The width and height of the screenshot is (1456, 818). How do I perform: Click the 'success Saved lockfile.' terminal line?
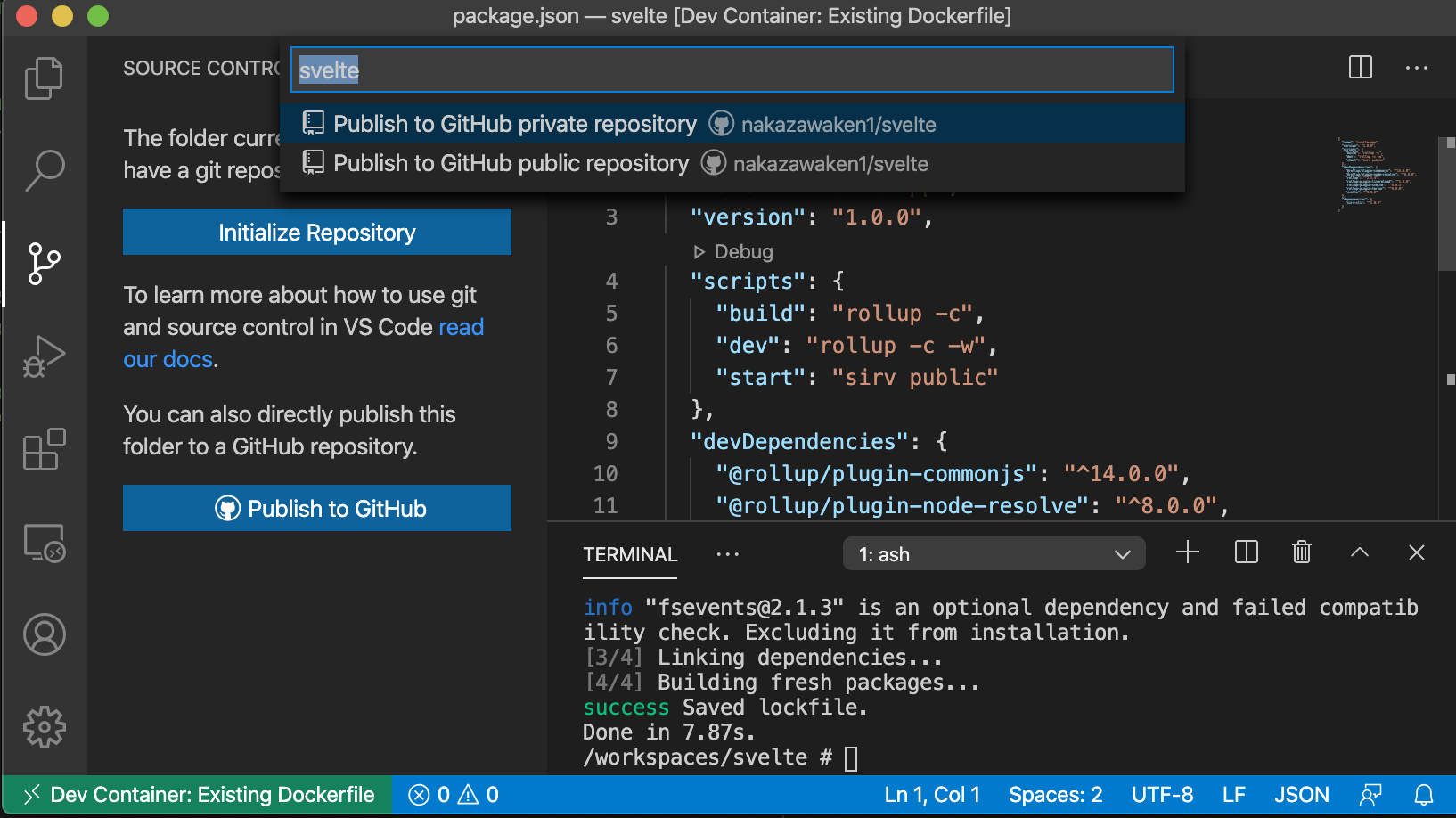725,708
